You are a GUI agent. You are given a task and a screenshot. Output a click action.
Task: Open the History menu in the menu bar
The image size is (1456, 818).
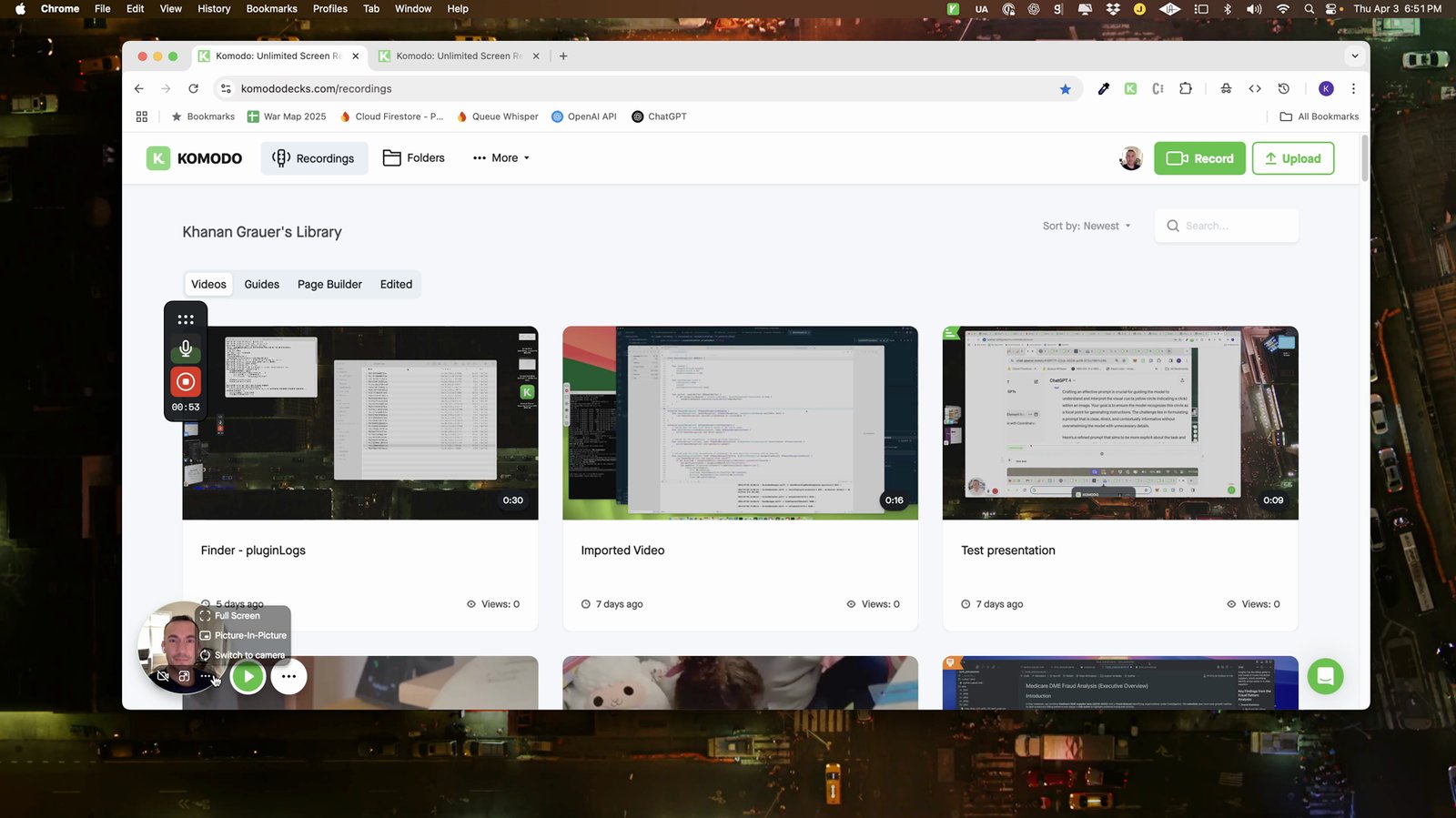[x=214, y=8]
